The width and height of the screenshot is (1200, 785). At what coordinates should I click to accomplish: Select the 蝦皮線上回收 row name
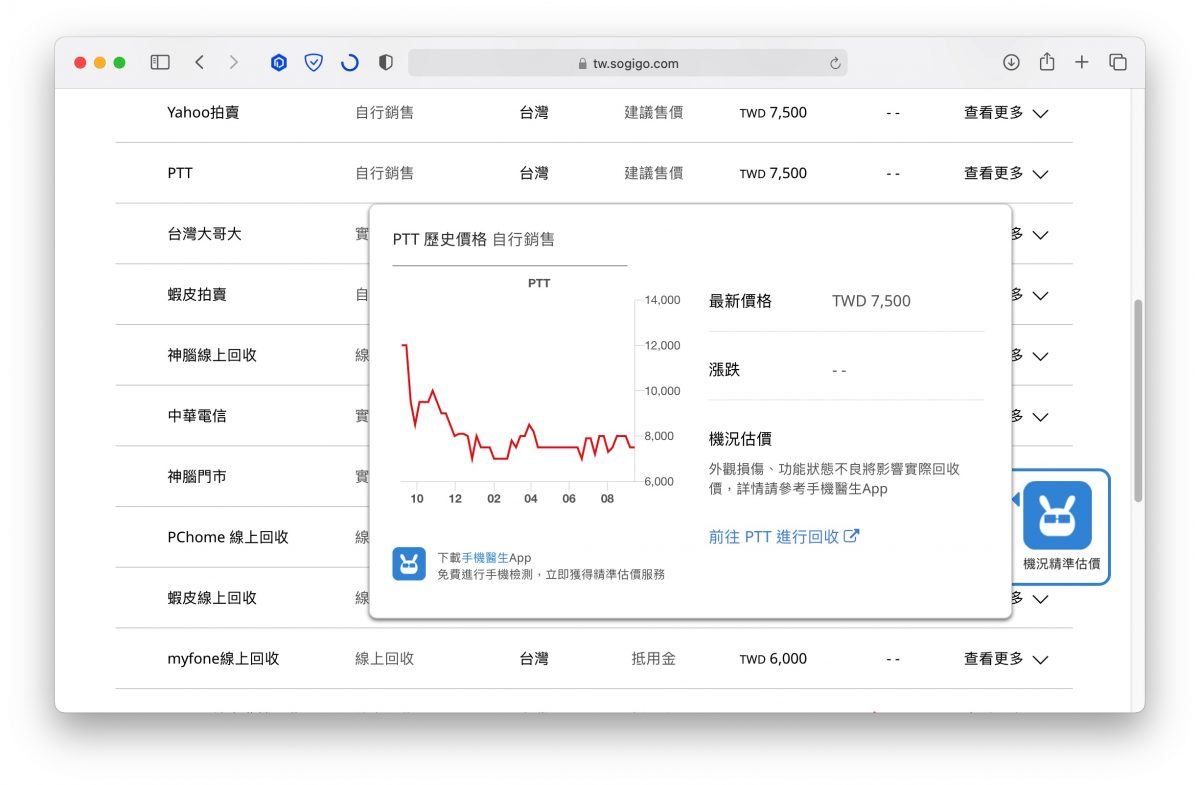pos(212,597)
